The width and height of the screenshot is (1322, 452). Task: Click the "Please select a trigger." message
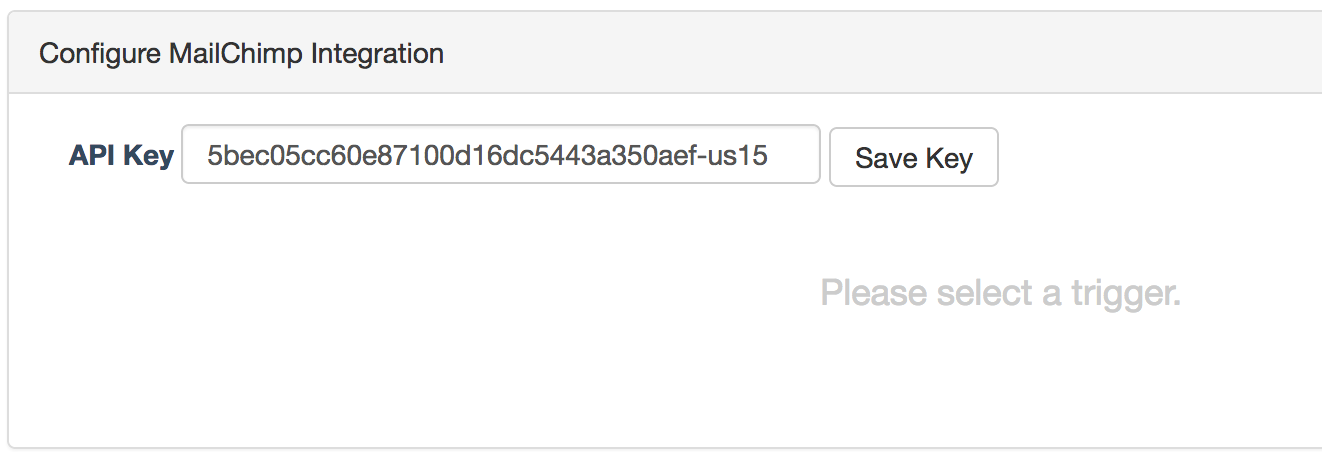1000,293
